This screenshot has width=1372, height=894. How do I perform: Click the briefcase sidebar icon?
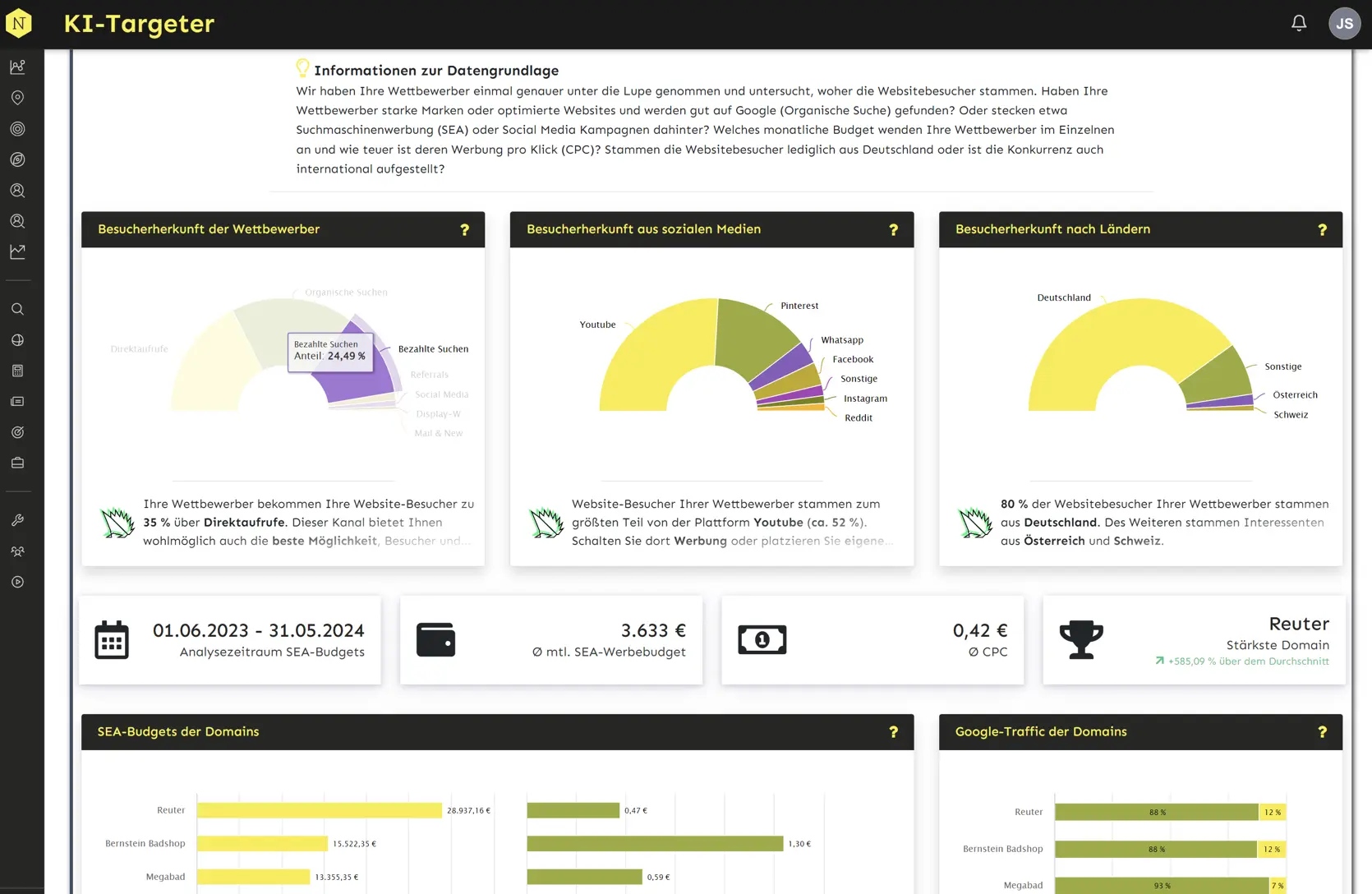(17, 463)
